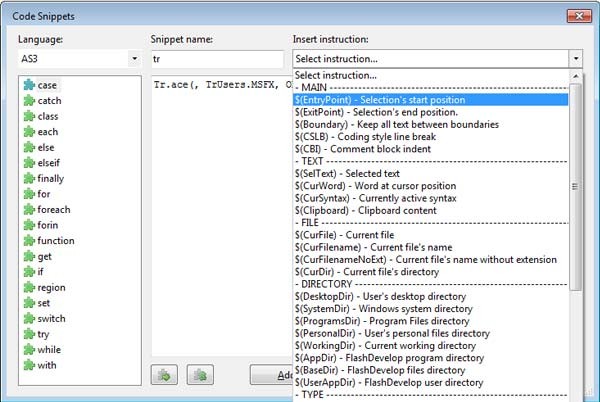
Task: Collapse the Insert instruction combo box arrow
Action: tap(575, 59)
